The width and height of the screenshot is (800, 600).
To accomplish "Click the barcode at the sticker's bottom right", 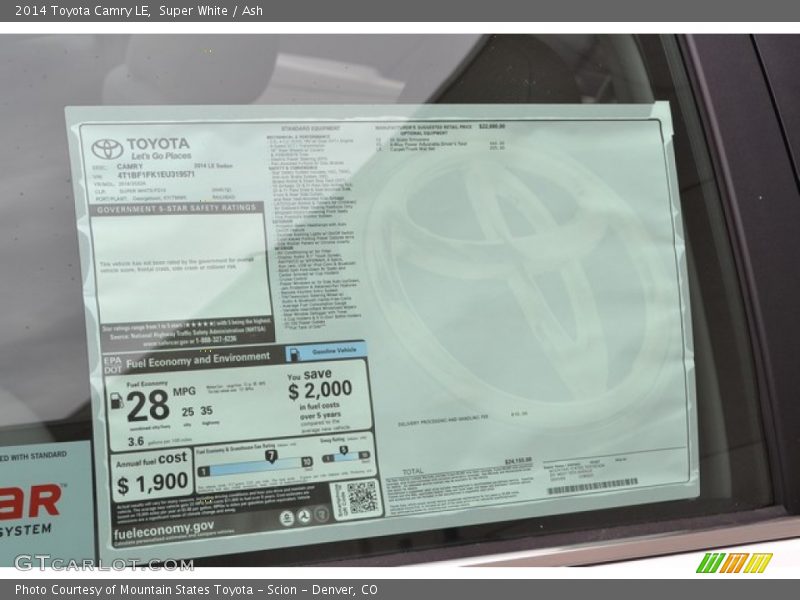I will point(591,485).
